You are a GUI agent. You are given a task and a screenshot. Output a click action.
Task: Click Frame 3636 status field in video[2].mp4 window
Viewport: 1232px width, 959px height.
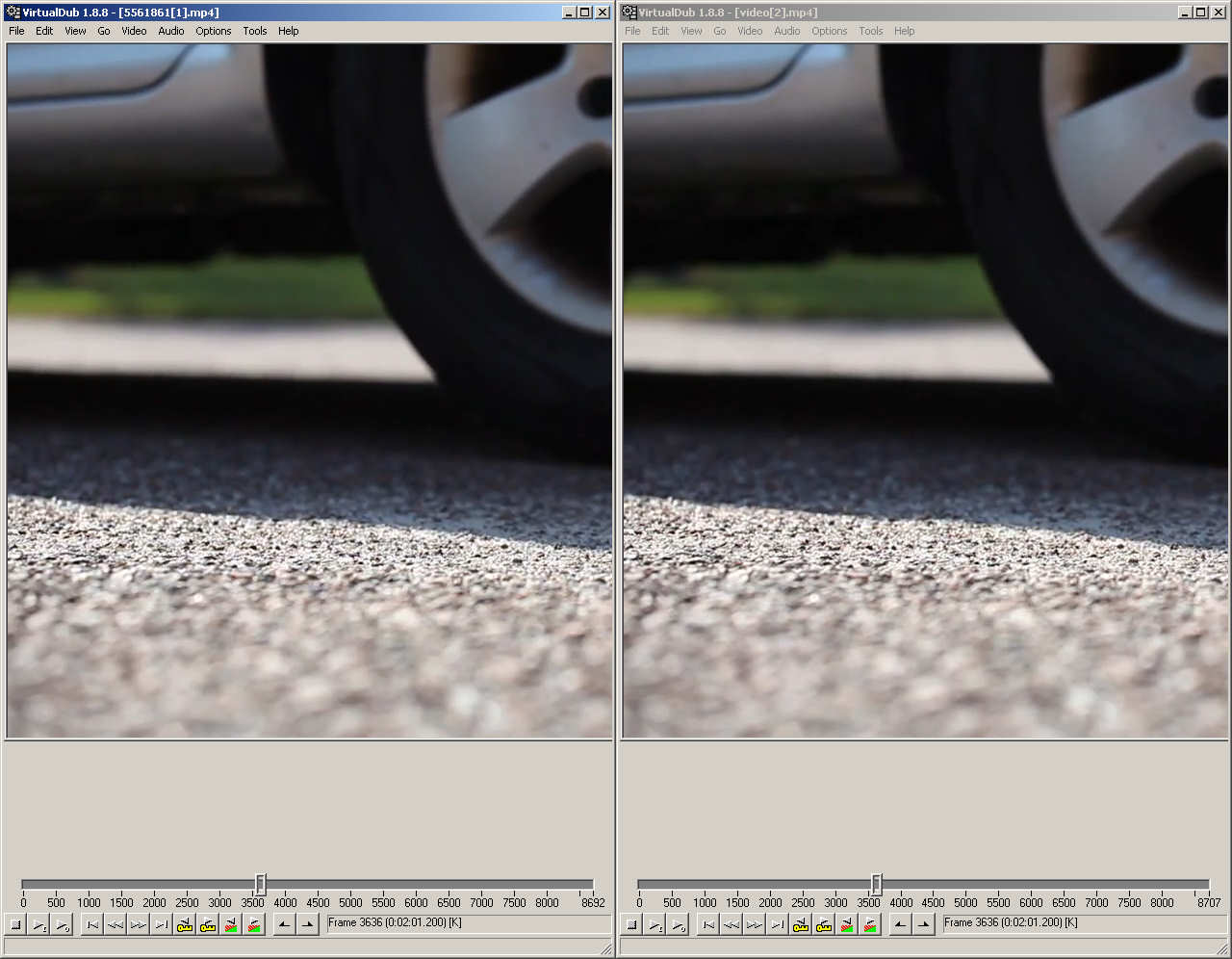click(1084, 922)
